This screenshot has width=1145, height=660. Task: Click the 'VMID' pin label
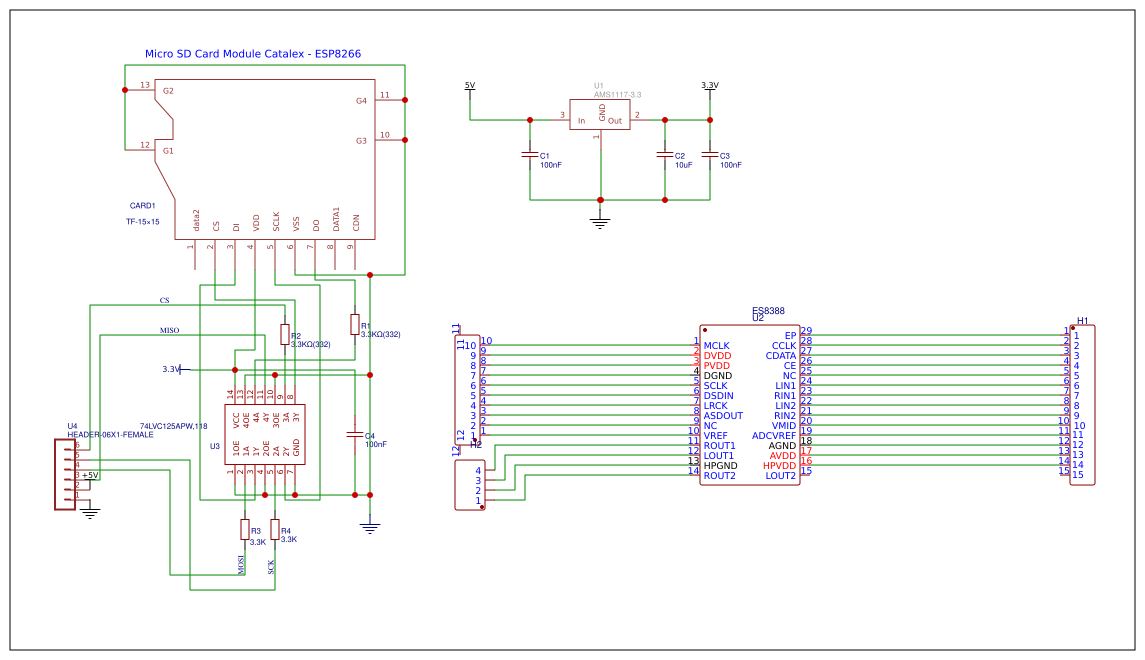click(784, 426)
